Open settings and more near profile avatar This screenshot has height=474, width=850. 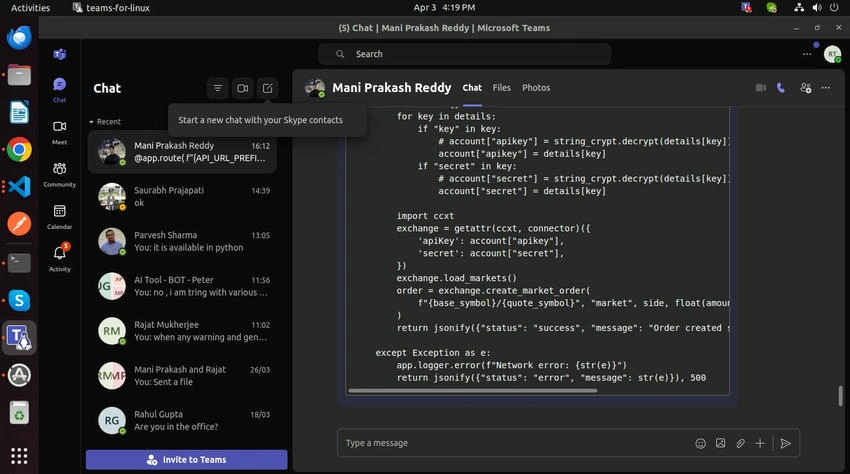pyautogui.click(x=807, y=54)
